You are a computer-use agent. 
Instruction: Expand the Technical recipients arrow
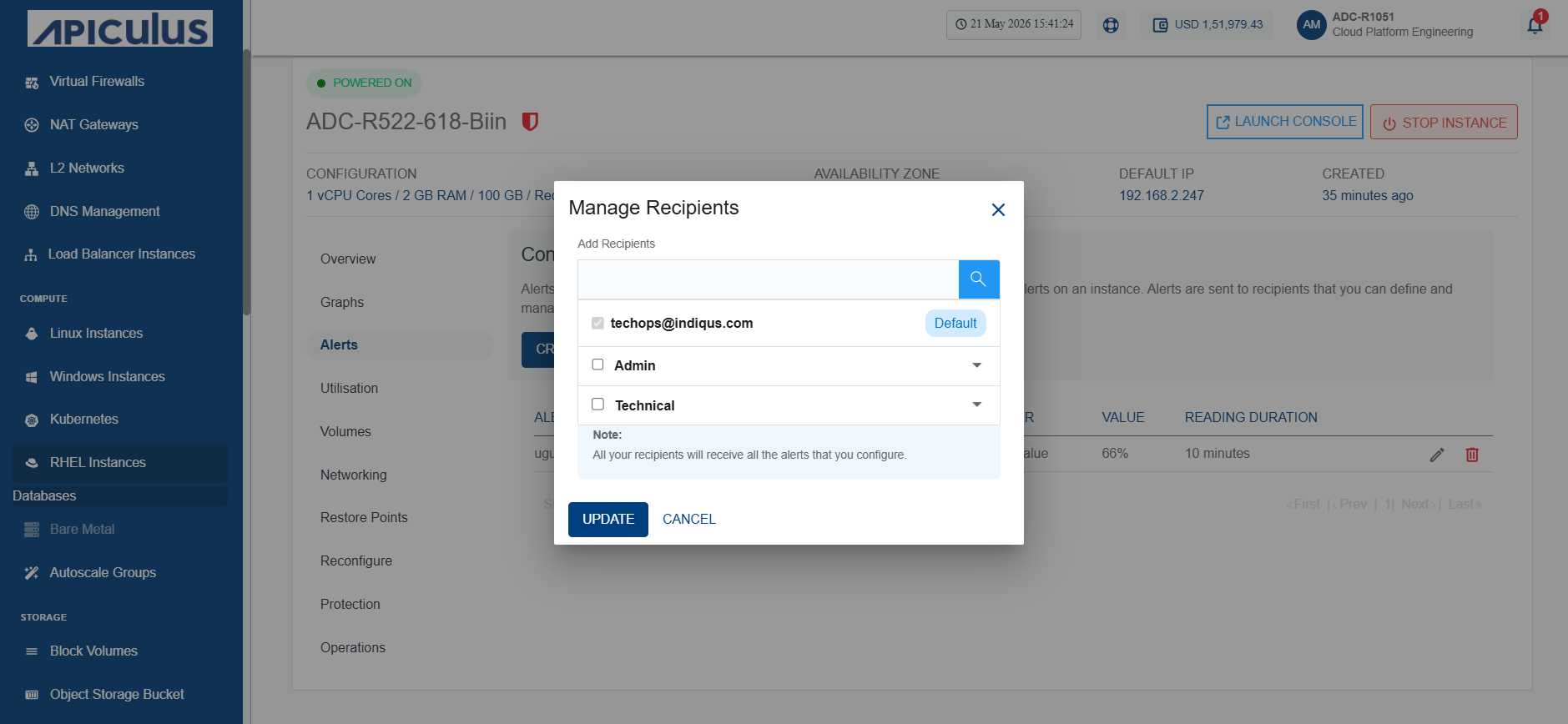coord(977,405)
